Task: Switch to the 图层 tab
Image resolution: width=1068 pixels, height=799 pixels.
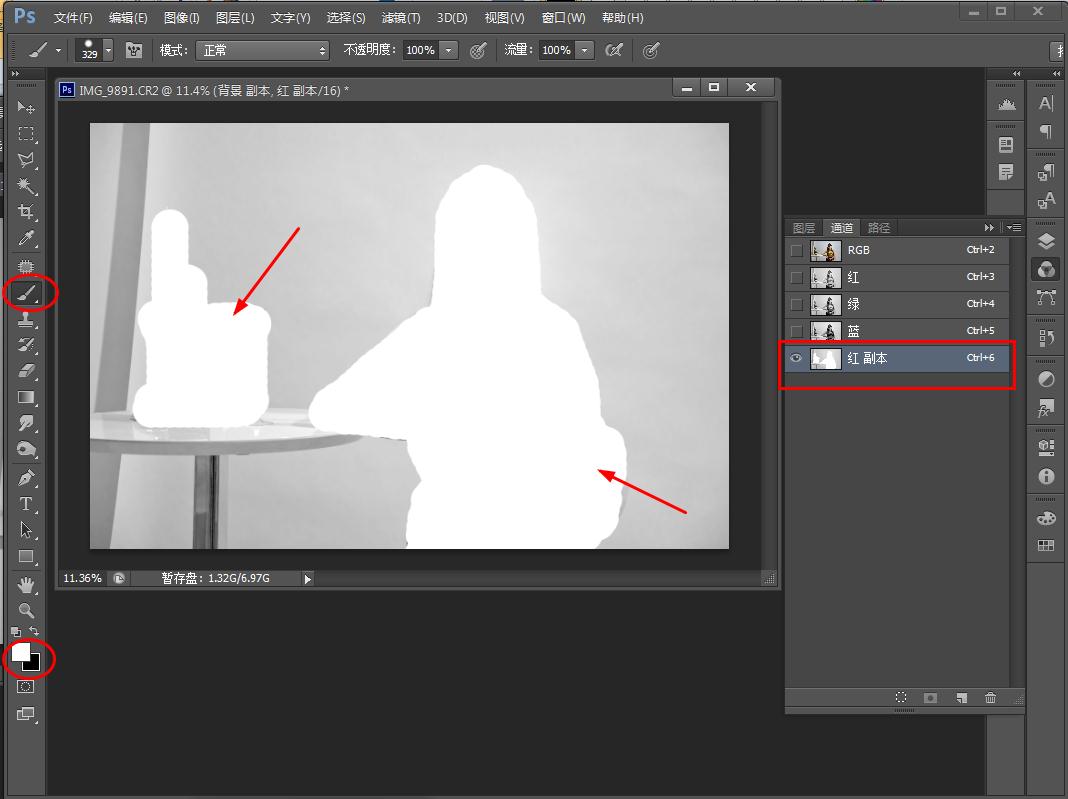Action: (804, 228)
